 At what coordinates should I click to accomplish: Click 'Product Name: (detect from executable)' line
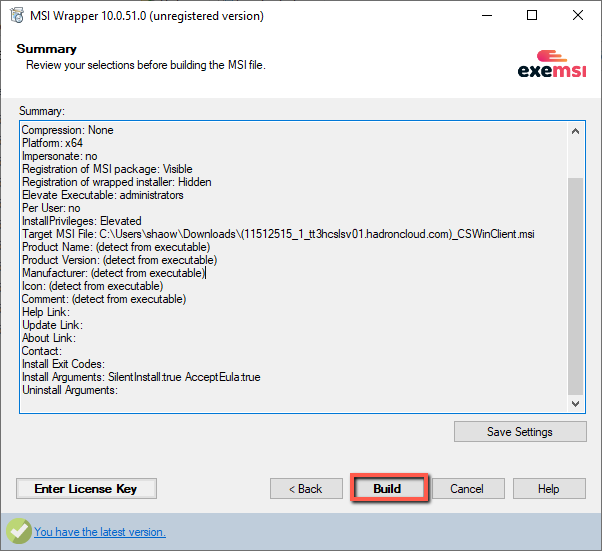coord(116,247)
